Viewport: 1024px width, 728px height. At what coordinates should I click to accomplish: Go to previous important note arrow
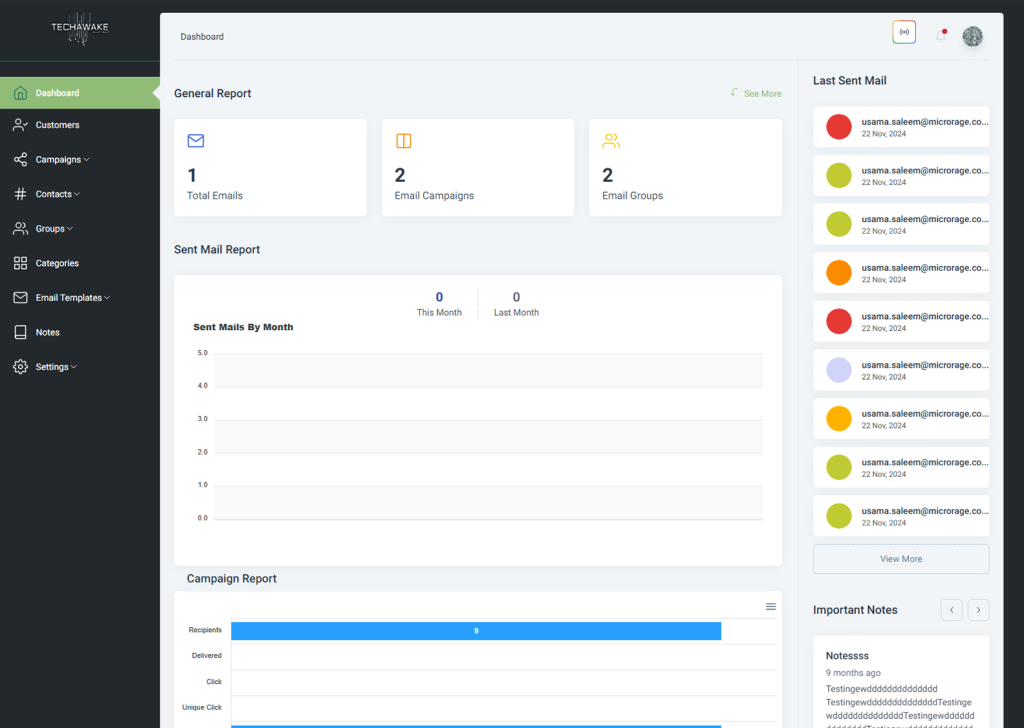pyautogui.click(x=951, y=610)
